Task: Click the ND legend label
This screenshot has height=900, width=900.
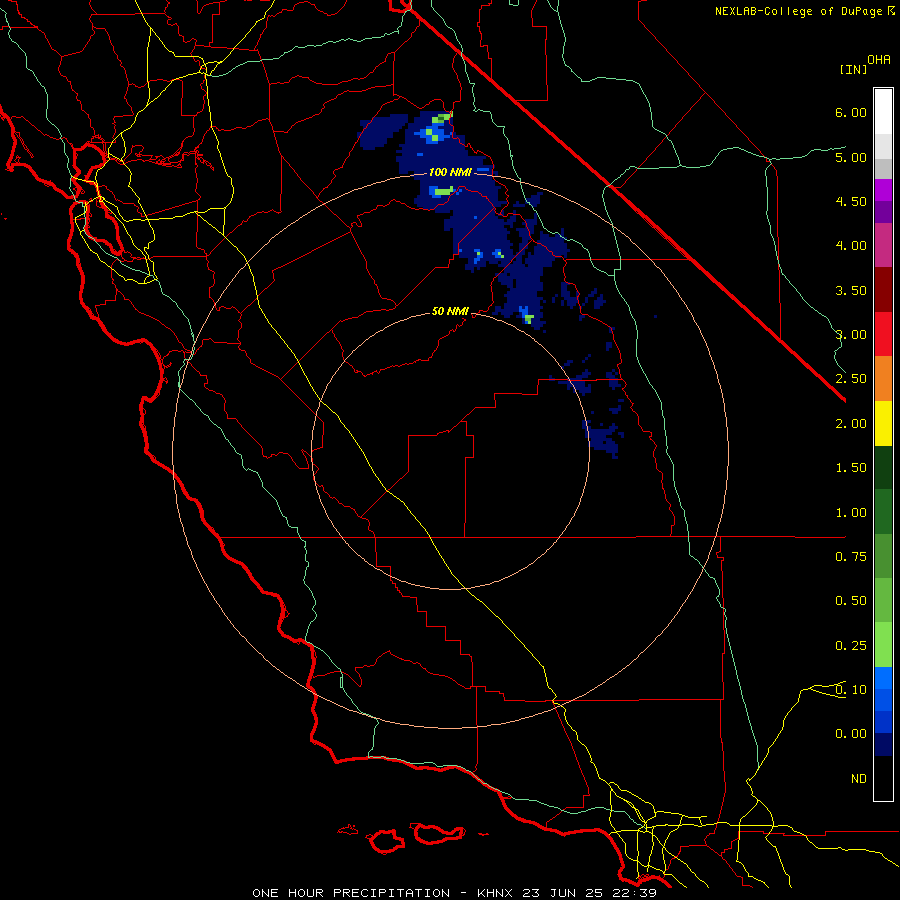Action: pyautogui.click(x=859, y=779)
